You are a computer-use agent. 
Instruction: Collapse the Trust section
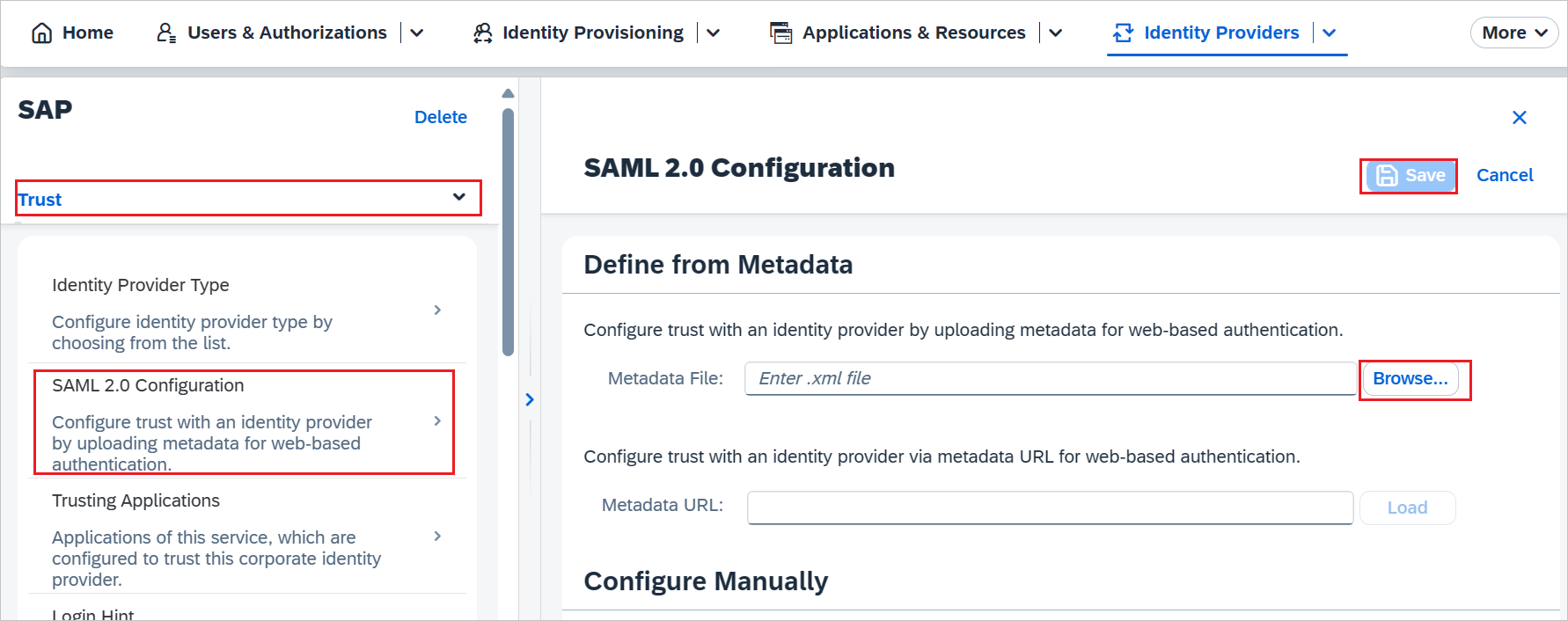(458, 197)
